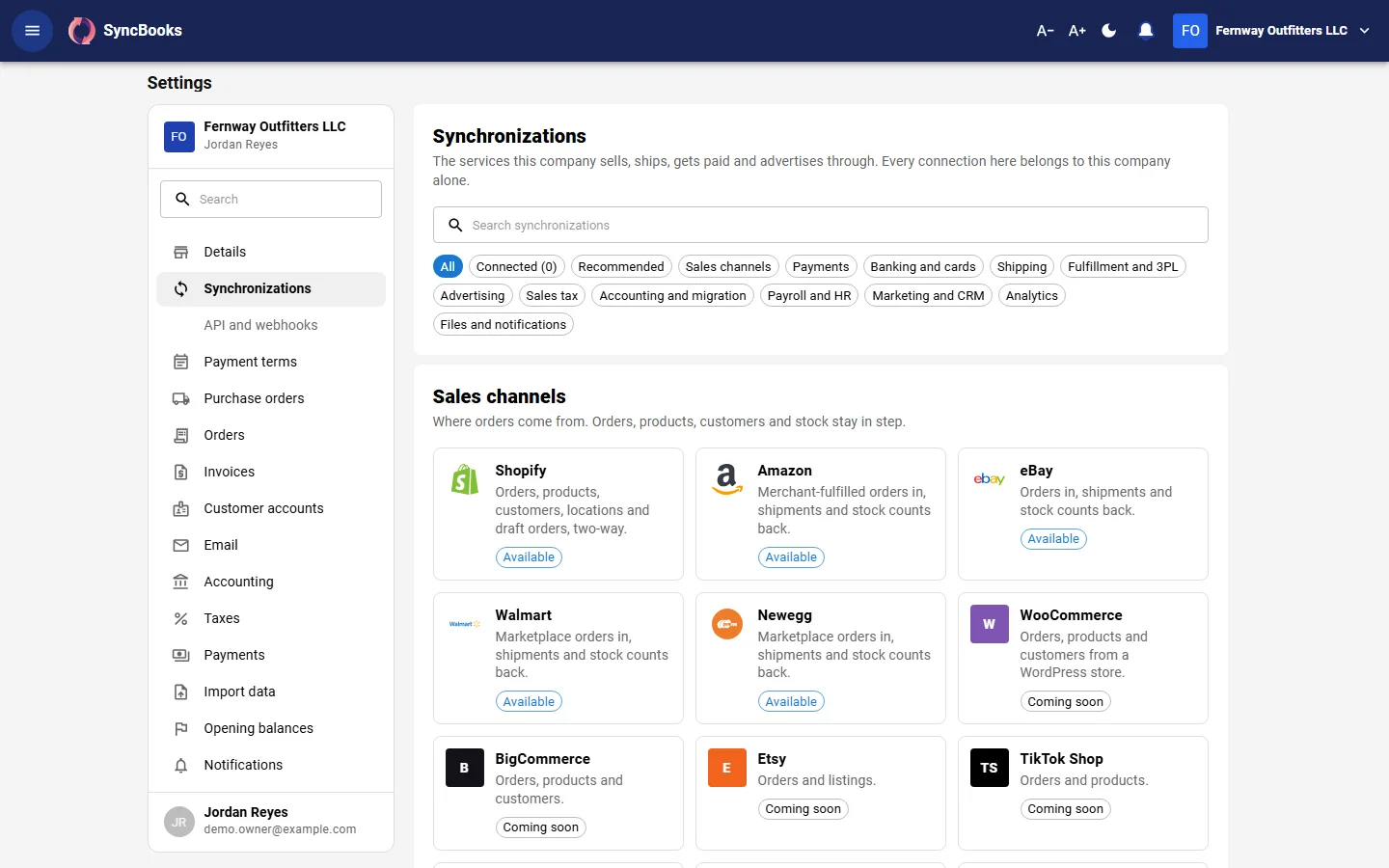Increase font size with A+ button
This screenshot has width=1389, height=868.
click(x=1077, y=31)
